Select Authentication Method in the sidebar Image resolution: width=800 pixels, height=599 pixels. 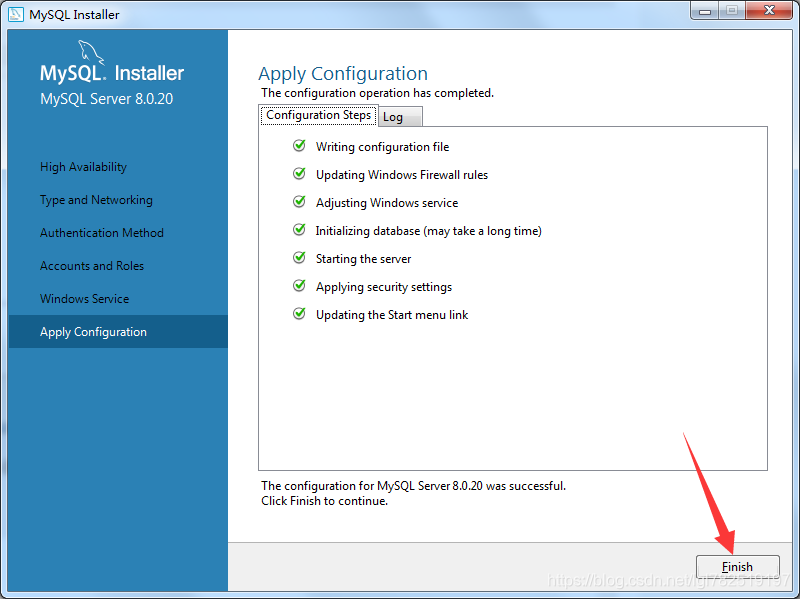click(x=102, y=233)
